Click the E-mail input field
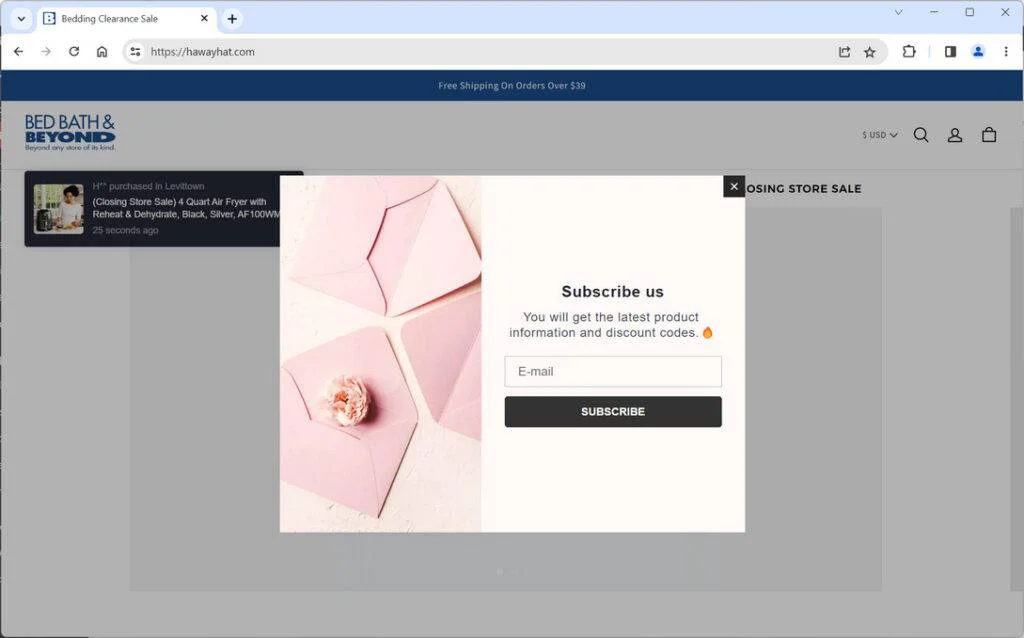This screenshot has height=638, width=1024. coord(613,371)
